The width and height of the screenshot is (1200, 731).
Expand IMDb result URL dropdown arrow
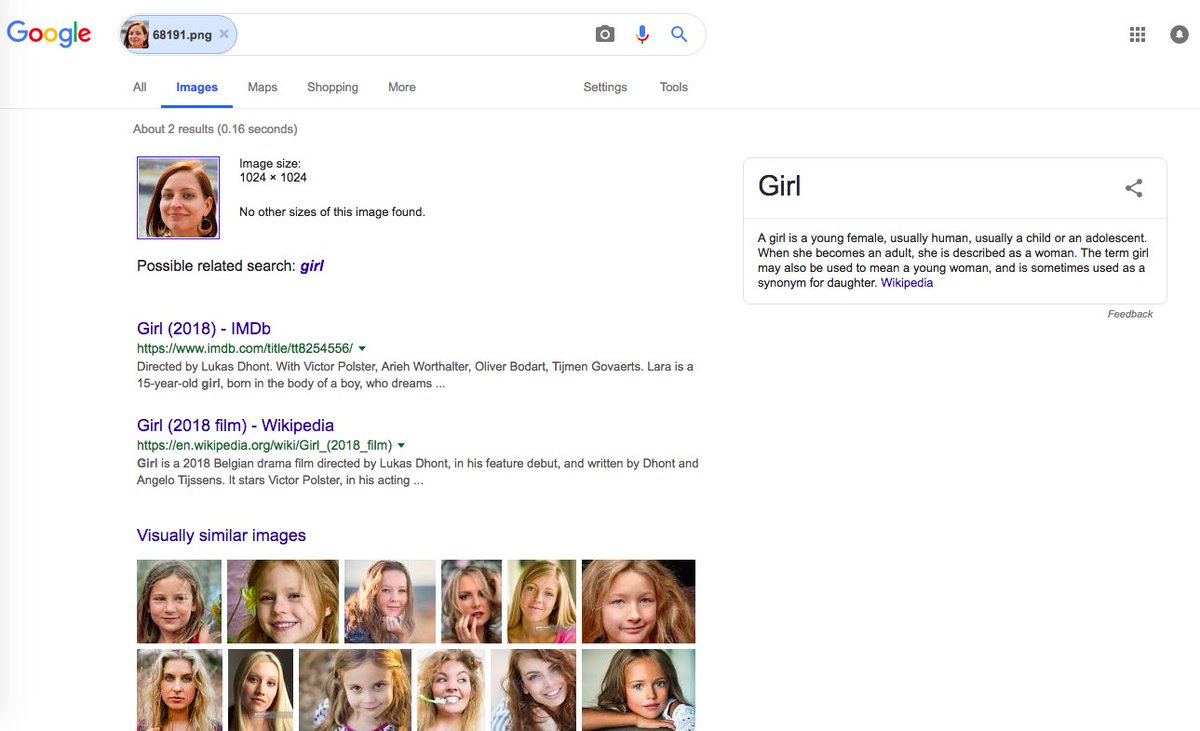pyautogui.click(x=362, y=349)
